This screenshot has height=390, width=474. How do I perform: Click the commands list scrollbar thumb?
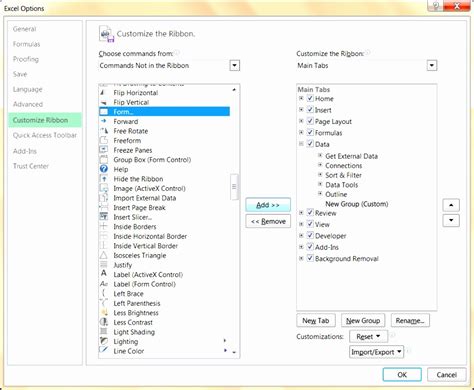click(234, 187)
